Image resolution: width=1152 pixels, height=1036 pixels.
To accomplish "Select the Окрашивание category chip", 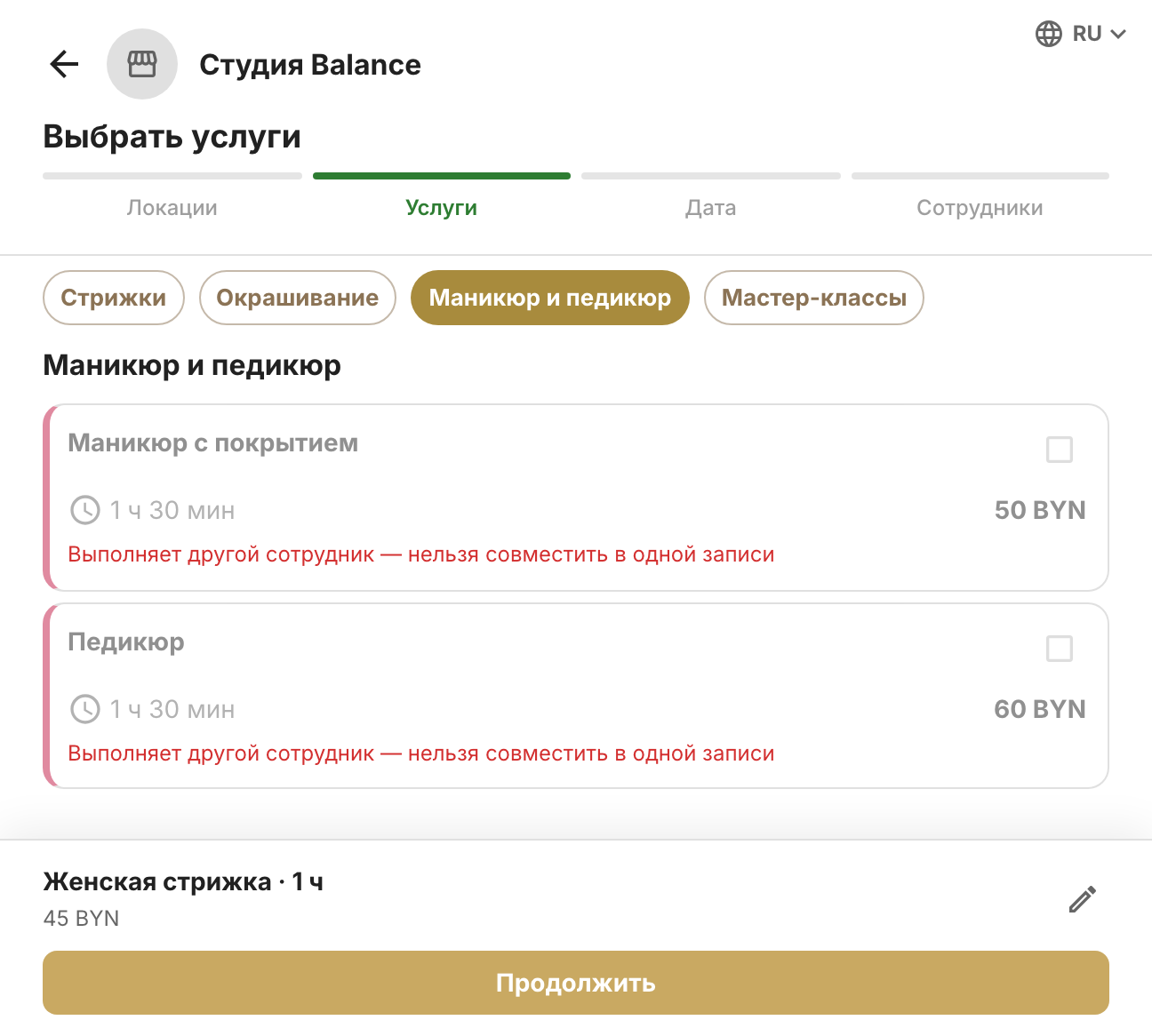I will 298,298.
